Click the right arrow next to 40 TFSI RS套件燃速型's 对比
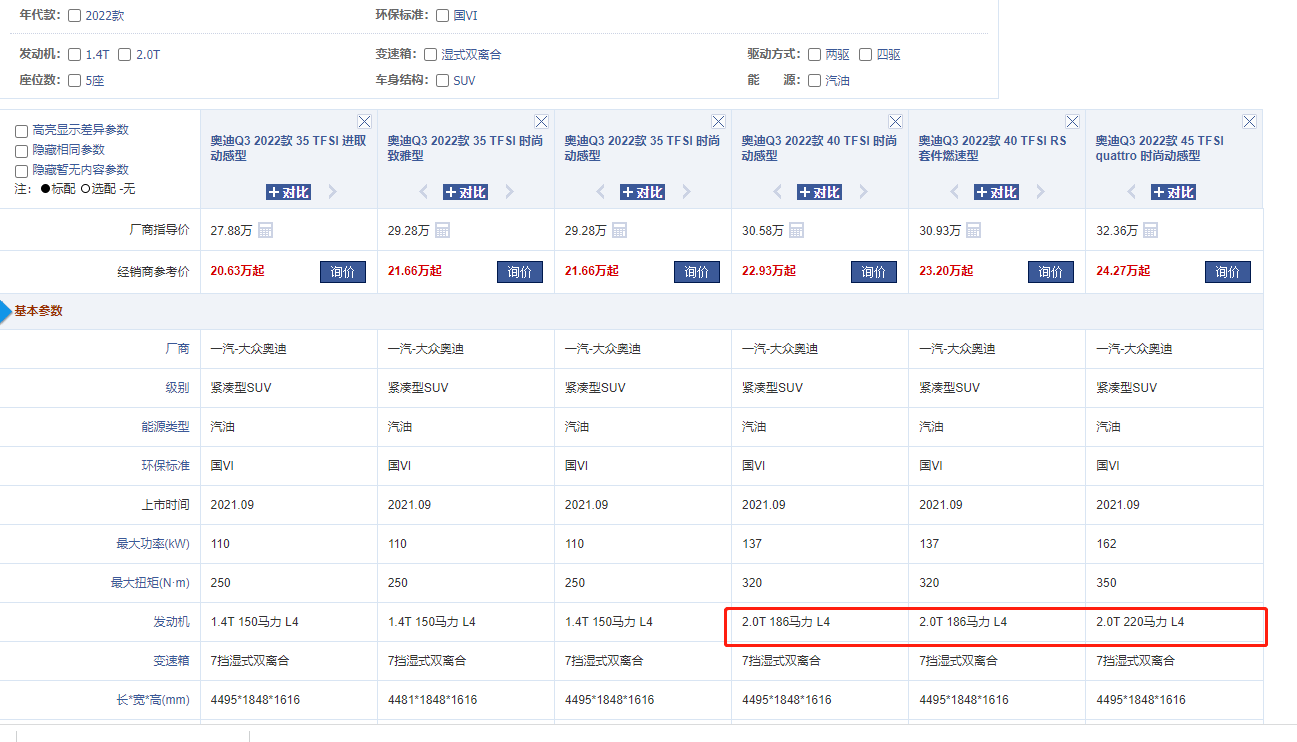This screenshot has height=742, width=1297. 1039,191
